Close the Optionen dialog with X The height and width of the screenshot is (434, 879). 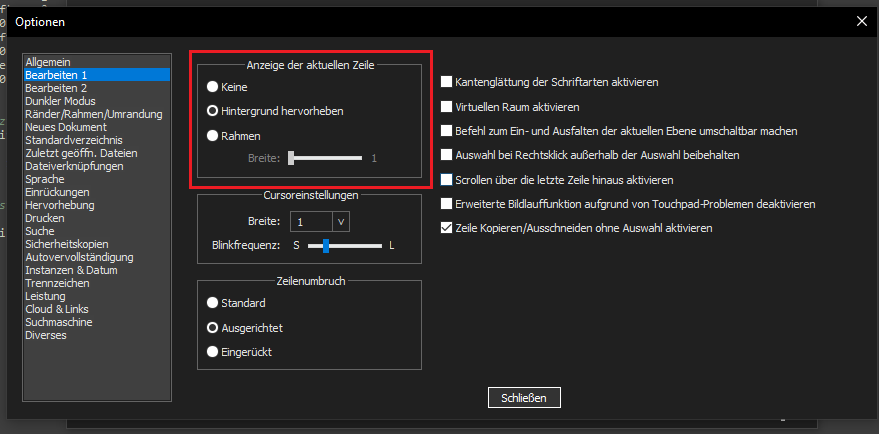point(862,22)
